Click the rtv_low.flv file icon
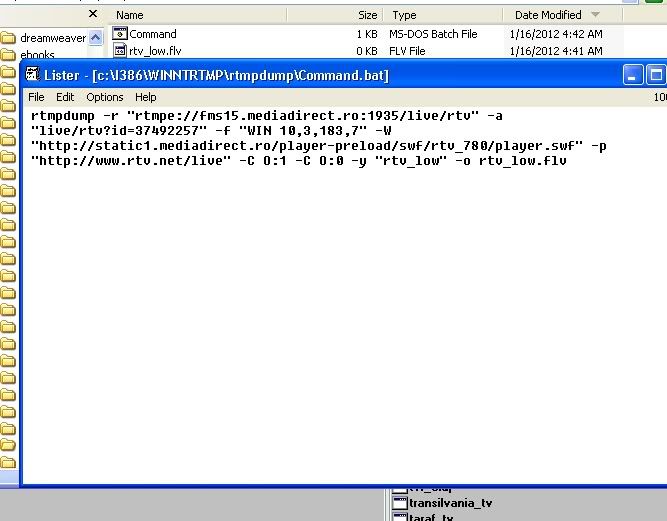This screenshot has width=667, height=521. (x=120, y=50)
